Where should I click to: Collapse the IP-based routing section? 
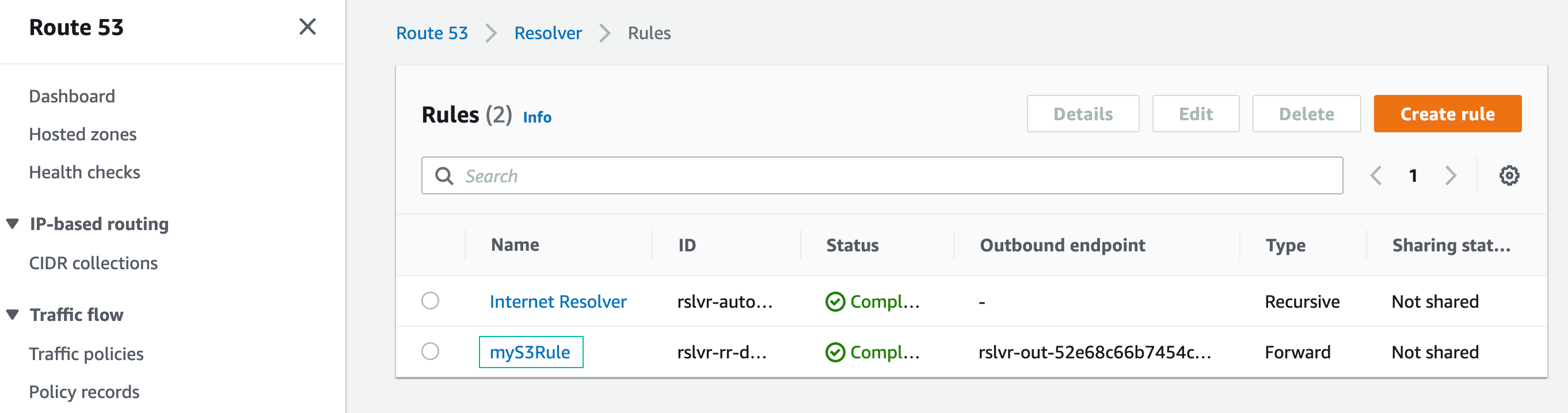(x=13, y=224)
